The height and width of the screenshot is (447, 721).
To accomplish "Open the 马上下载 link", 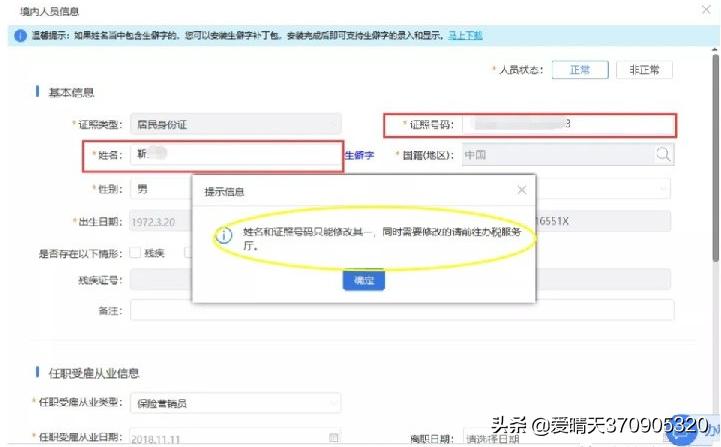I will 465,35.
